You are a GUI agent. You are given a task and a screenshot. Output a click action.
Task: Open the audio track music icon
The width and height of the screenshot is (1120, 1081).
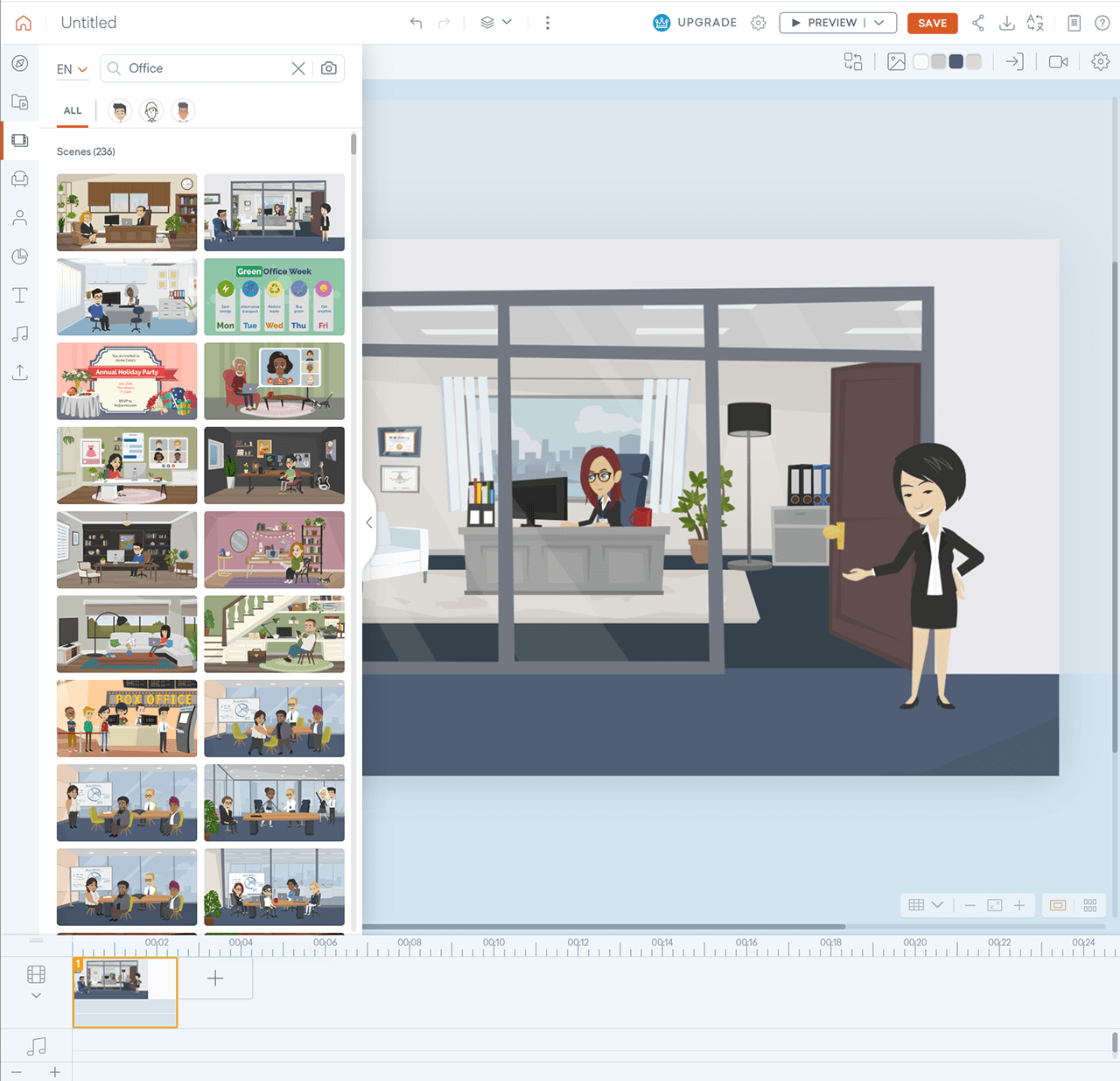tap(36, 1046)
